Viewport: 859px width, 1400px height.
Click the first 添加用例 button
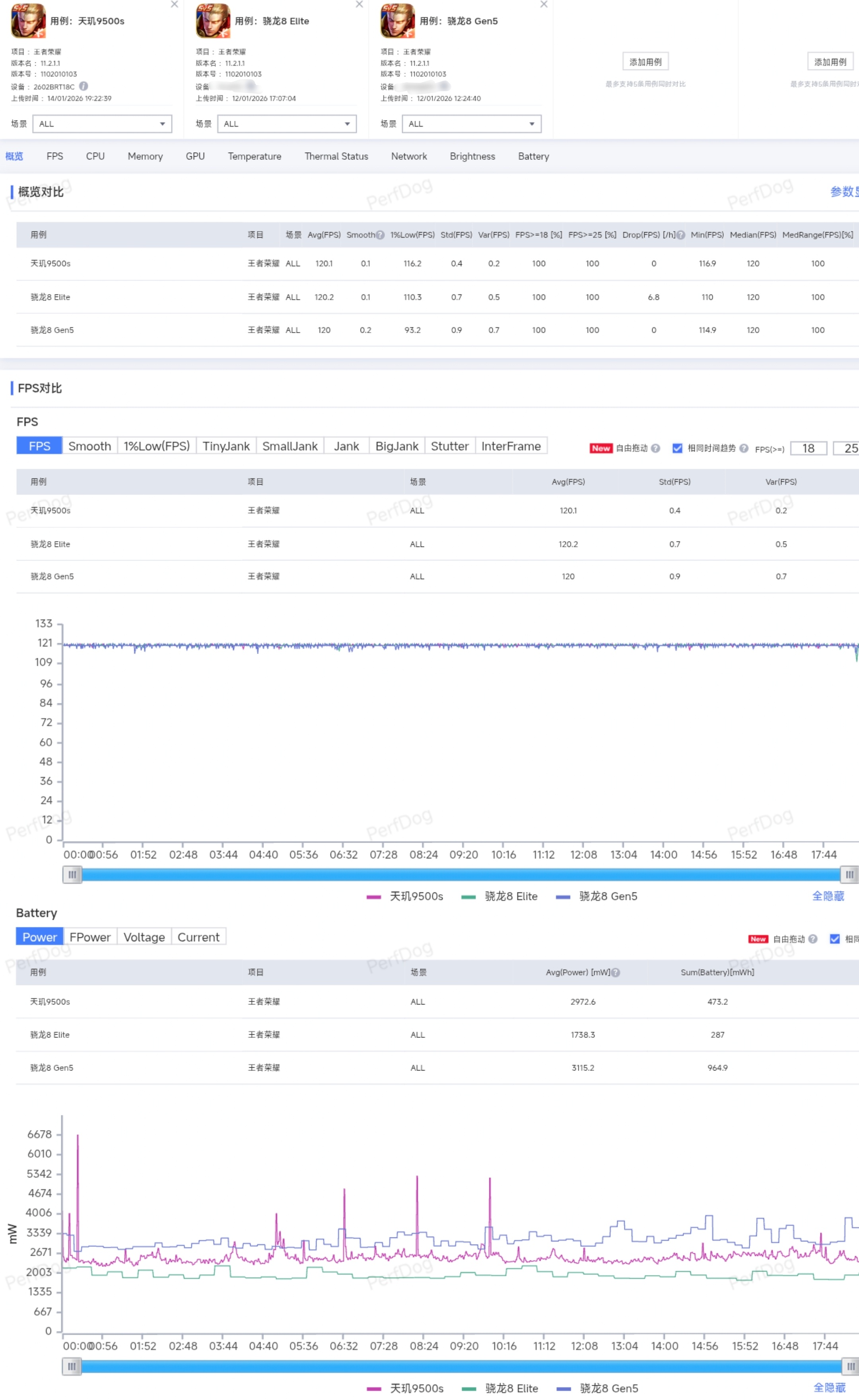click(x=645, y=62)
